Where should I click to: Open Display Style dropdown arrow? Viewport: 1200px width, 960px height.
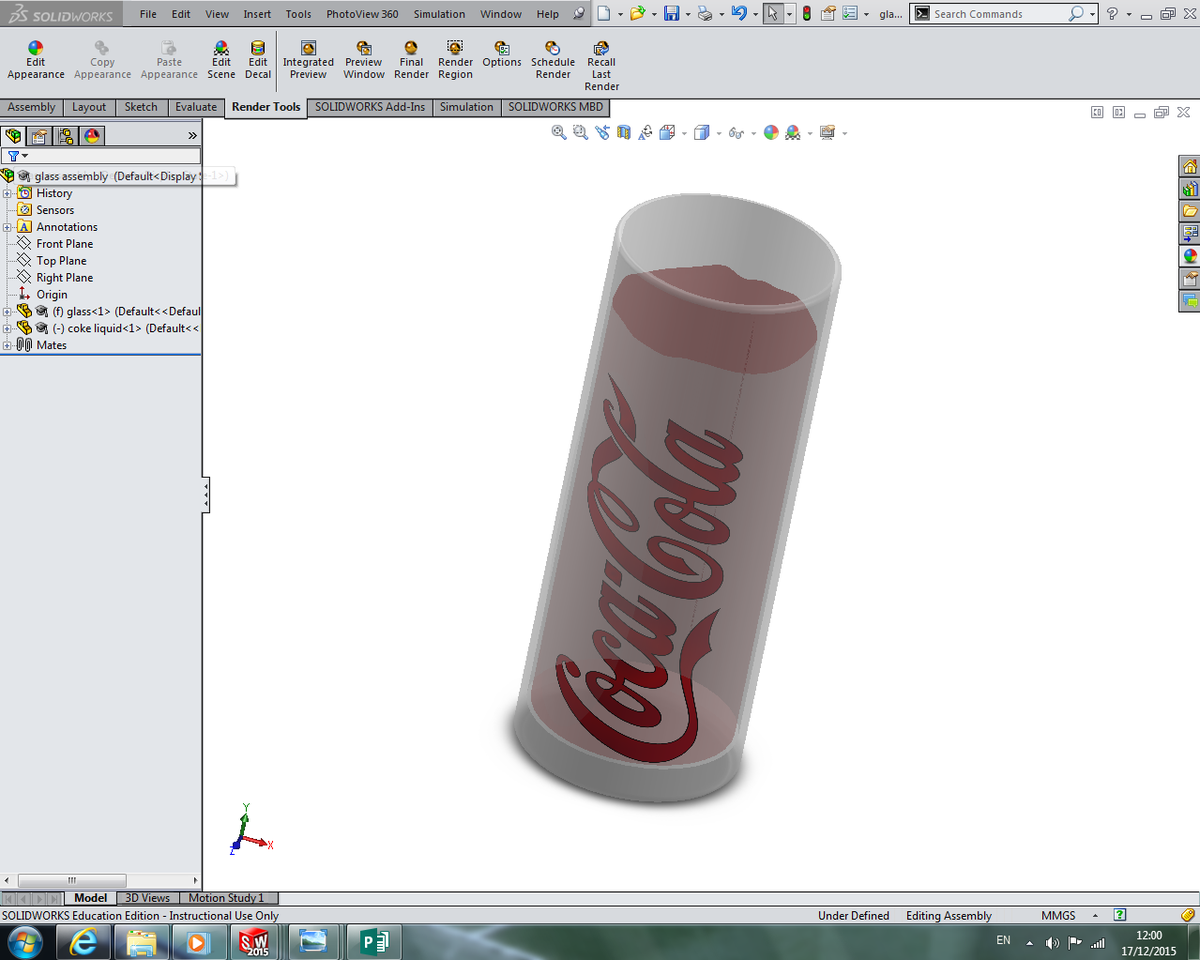[718, 133]
